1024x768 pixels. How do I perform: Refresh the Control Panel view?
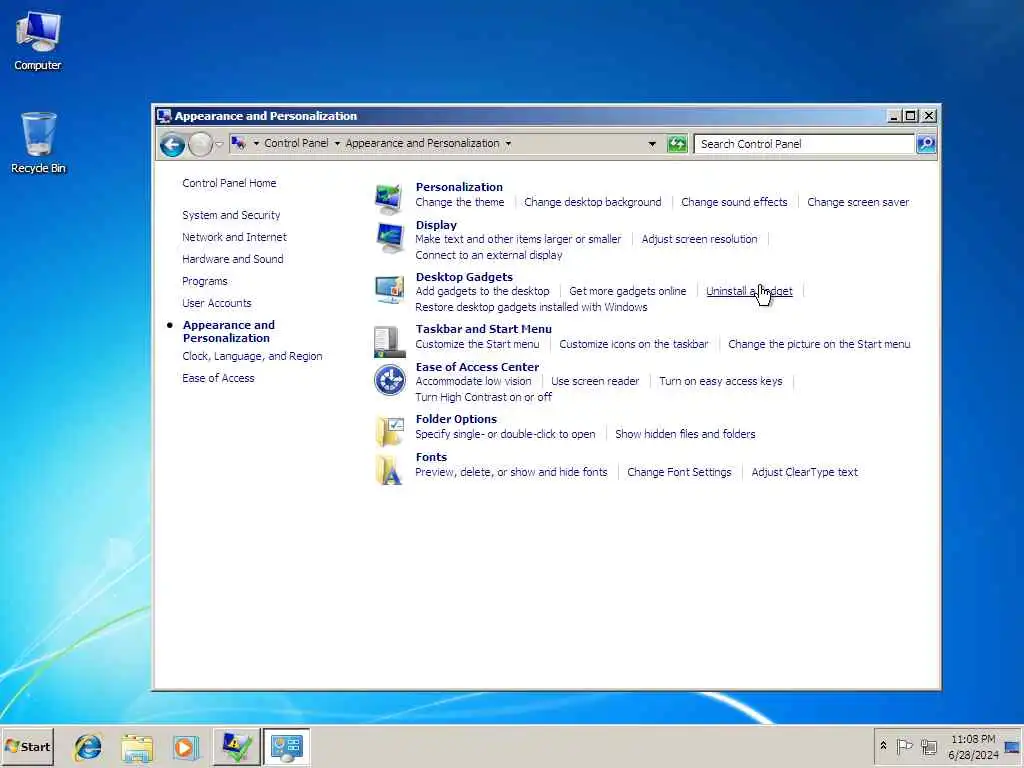pos(677,144)
